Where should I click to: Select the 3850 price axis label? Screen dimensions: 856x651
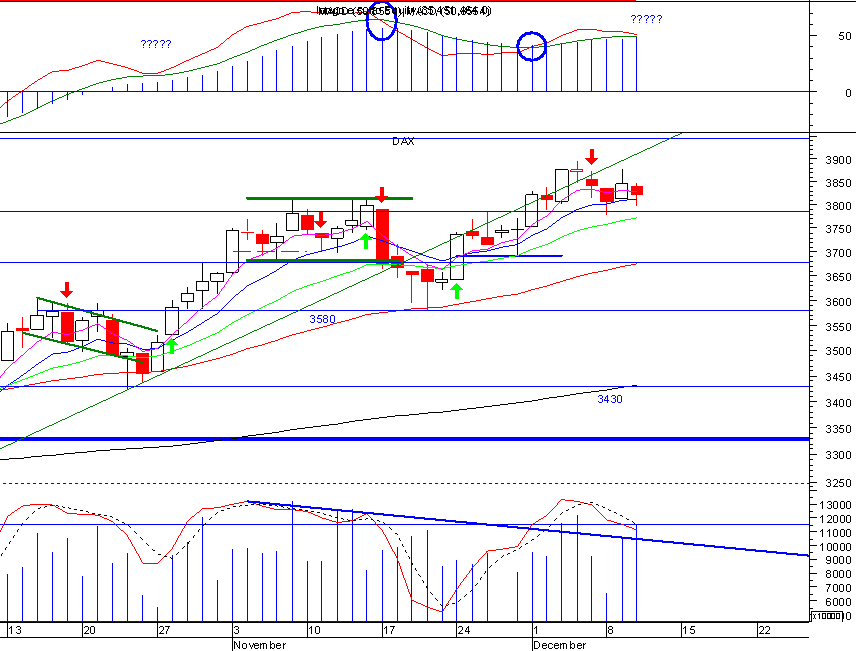(x=838, y=183)
